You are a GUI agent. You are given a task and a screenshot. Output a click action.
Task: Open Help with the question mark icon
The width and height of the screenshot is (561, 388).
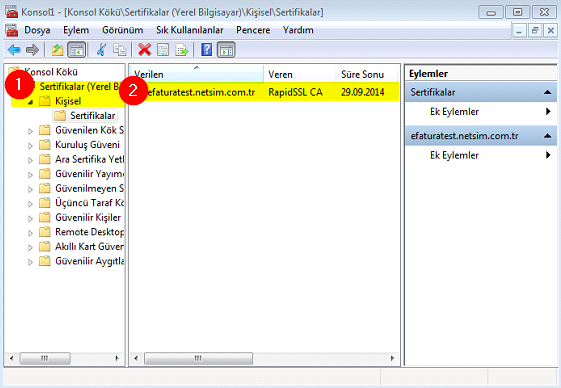[206, 50]
